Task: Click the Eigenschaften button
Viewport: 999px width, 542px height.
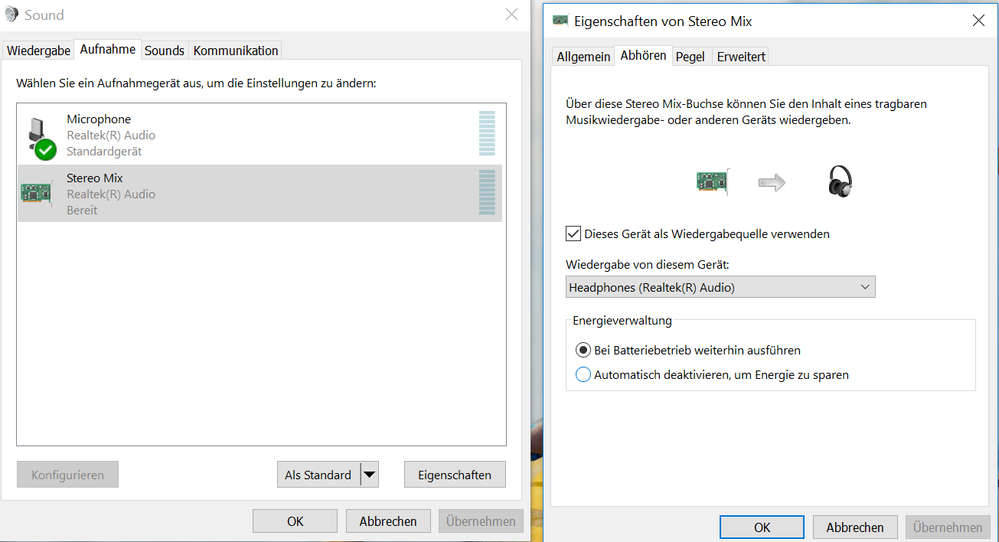Action: click(454, 475)
